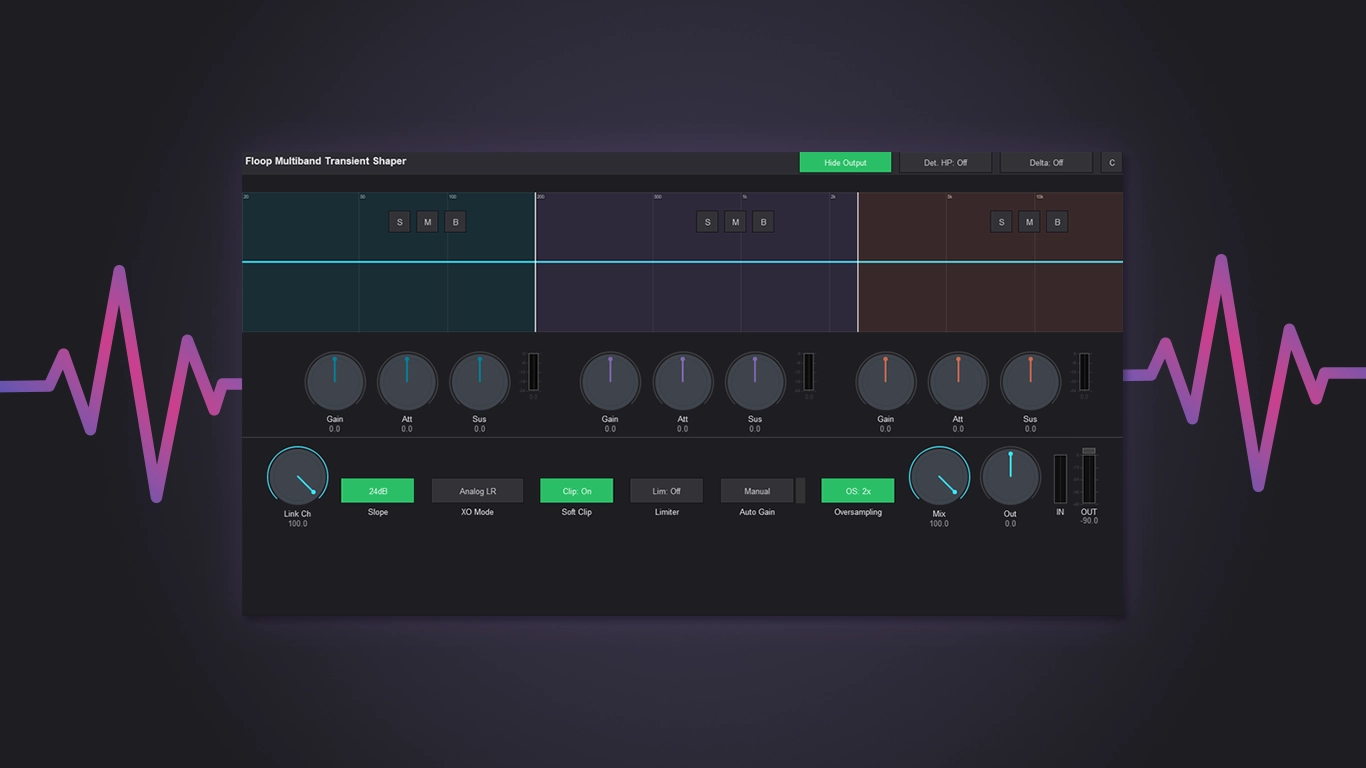Click the C button in header

(x=1111, y=162)
